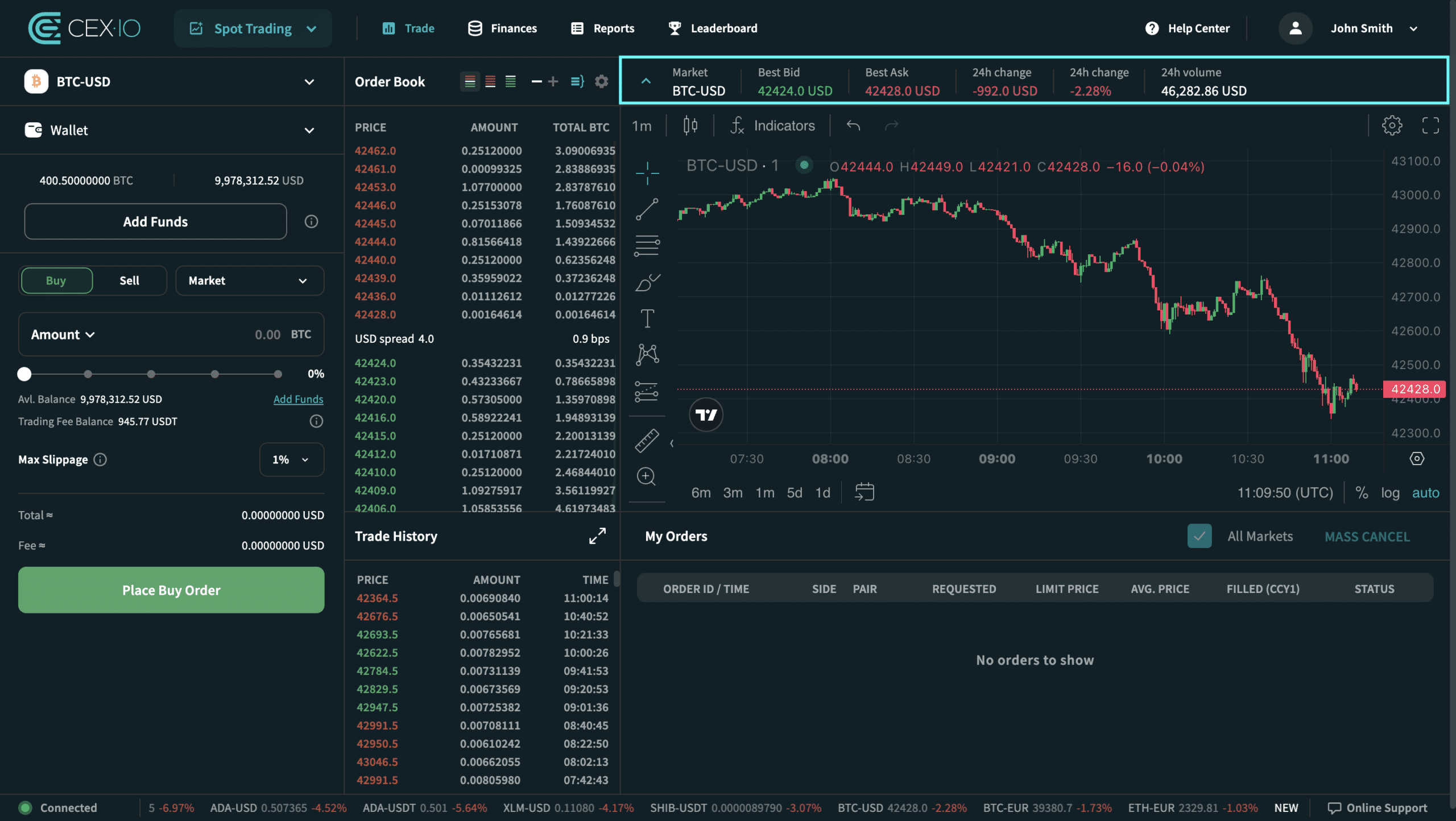The height and width of the screenshot is (821, 1456).
Task: Open the Reports page
Action: point(602,28)
